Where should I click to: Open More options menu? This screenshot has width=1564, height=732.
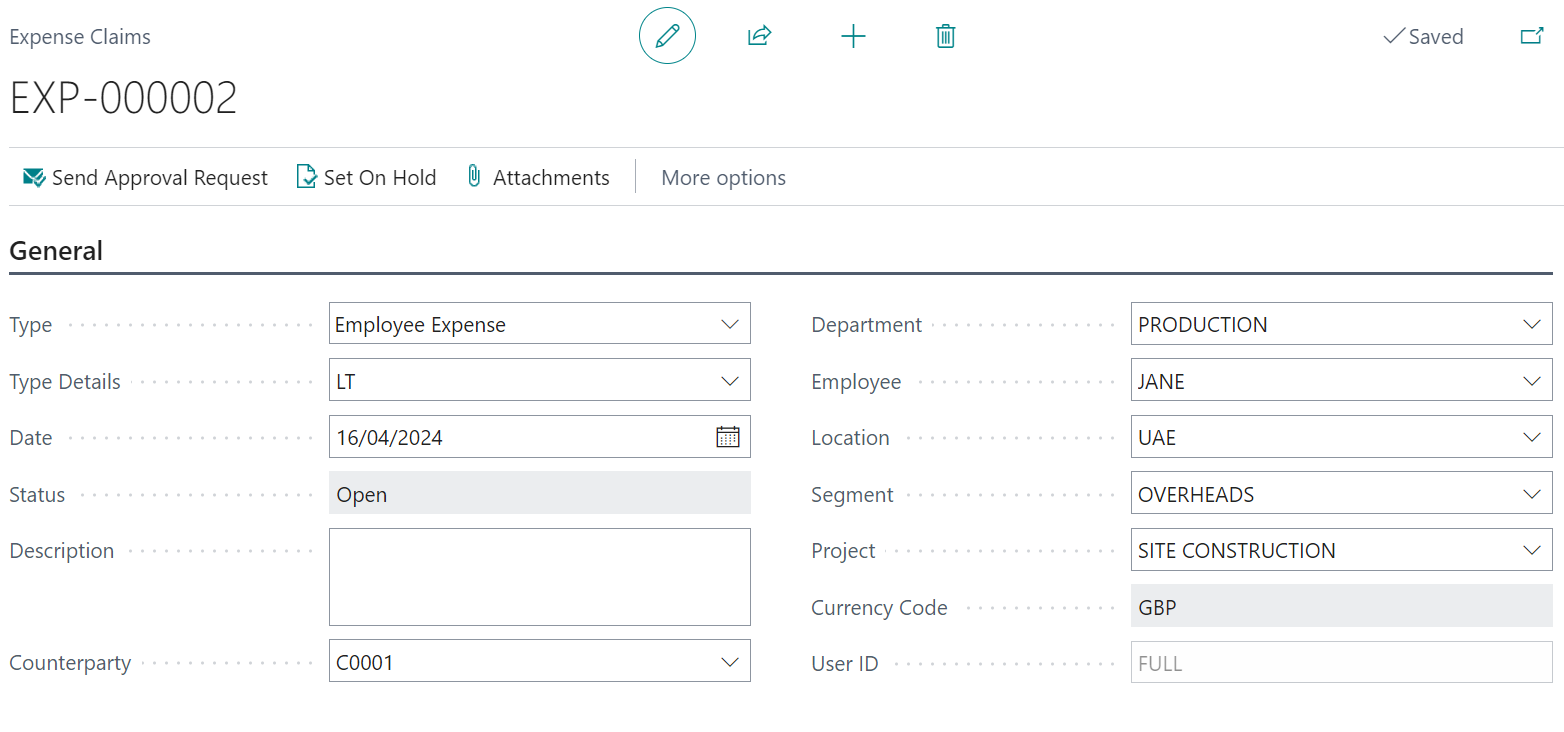pos(723,178)
